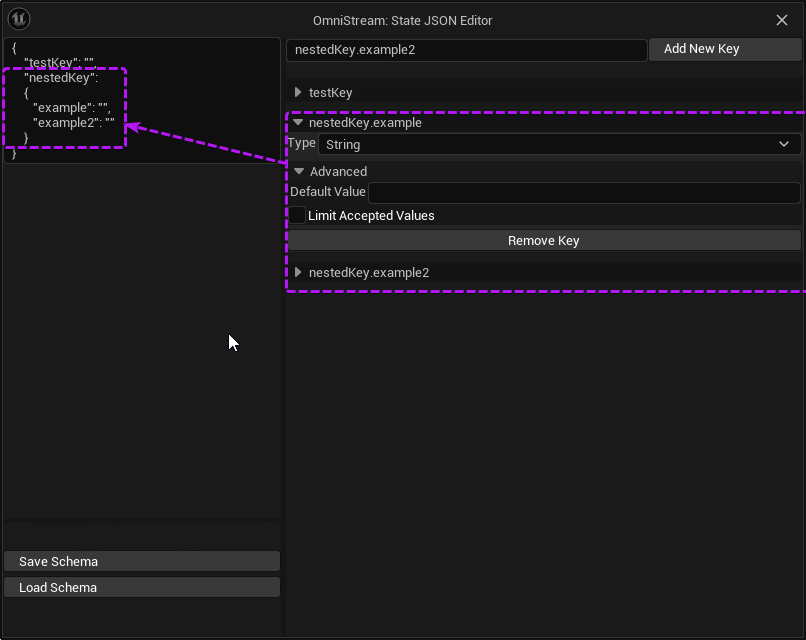This screenshot has height=640, width=806.
Task: Save the current schema
Action: [141, 561]
